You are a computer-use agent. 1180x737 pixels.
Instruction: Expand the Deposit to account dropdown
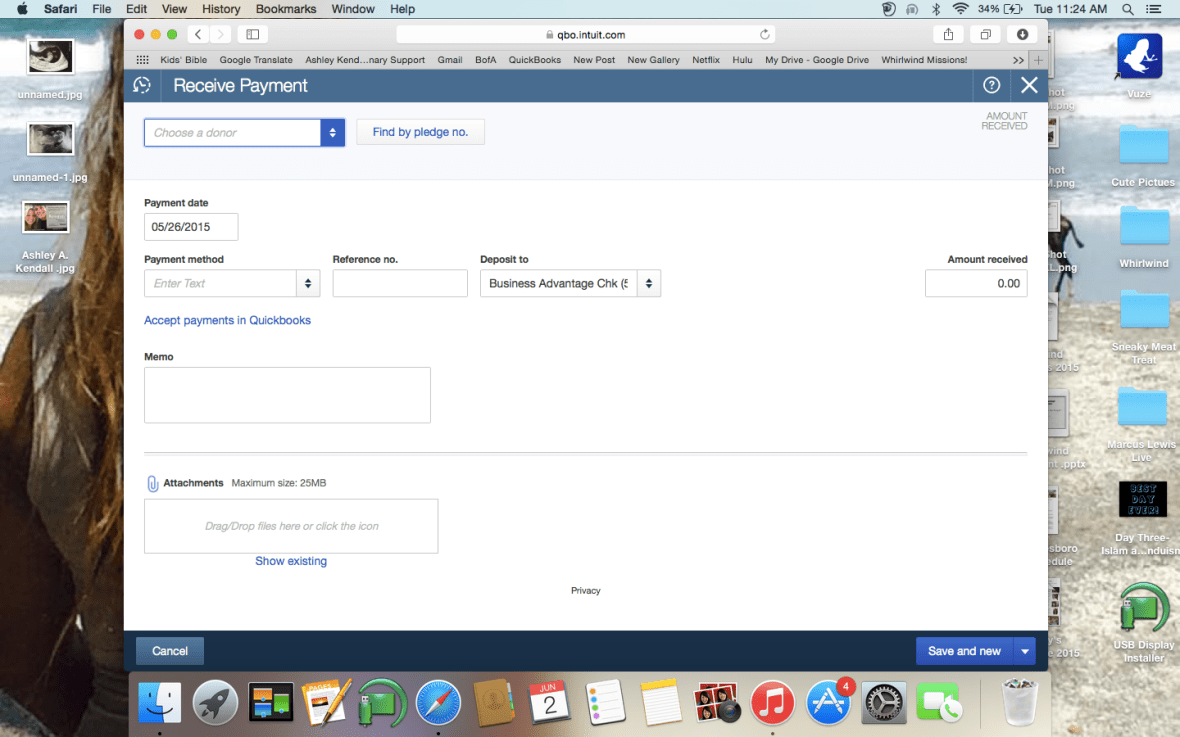[x=649, y=284]
